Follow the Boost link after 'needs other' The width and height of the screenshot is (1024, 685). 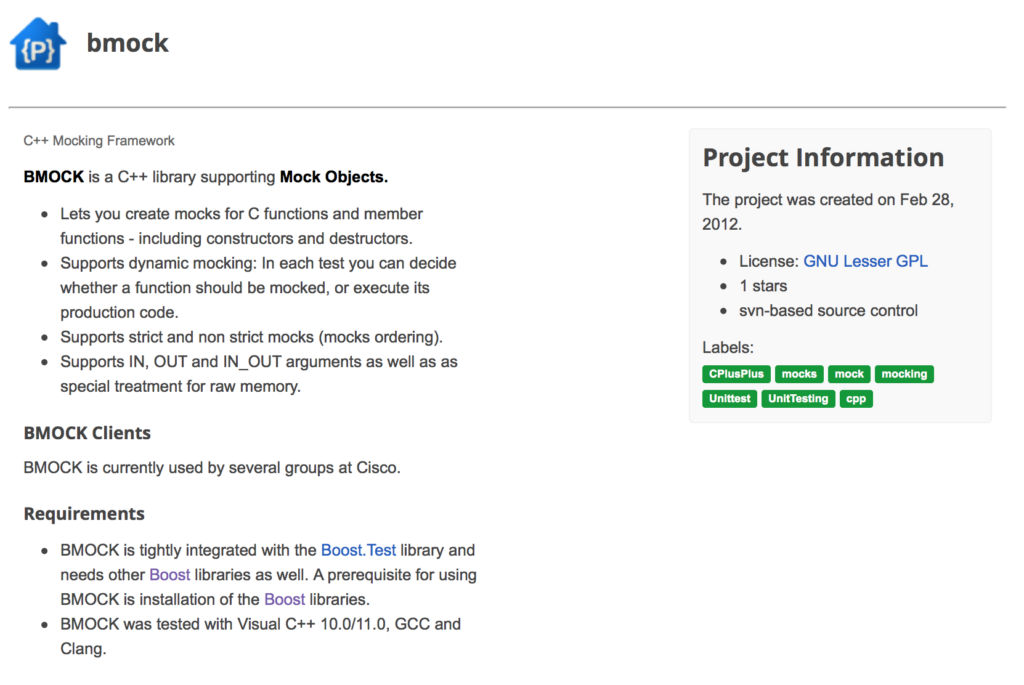pyautogui.click(x=170, y=575)
